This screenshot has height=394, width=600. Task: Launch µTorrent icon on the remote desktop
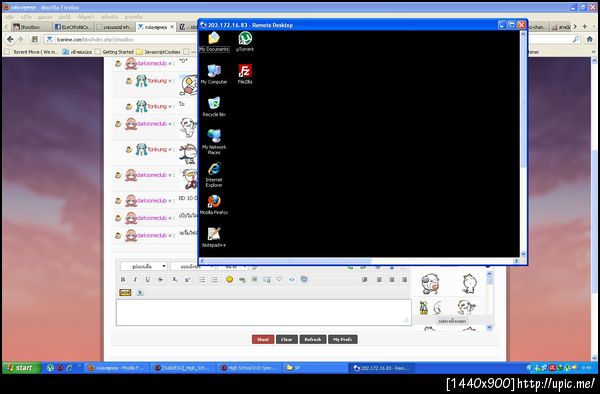click(x=245, y=42)
